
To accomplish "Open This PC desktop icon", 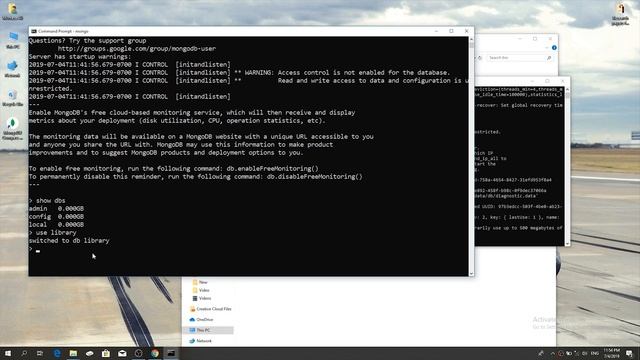I will (13, 41).
